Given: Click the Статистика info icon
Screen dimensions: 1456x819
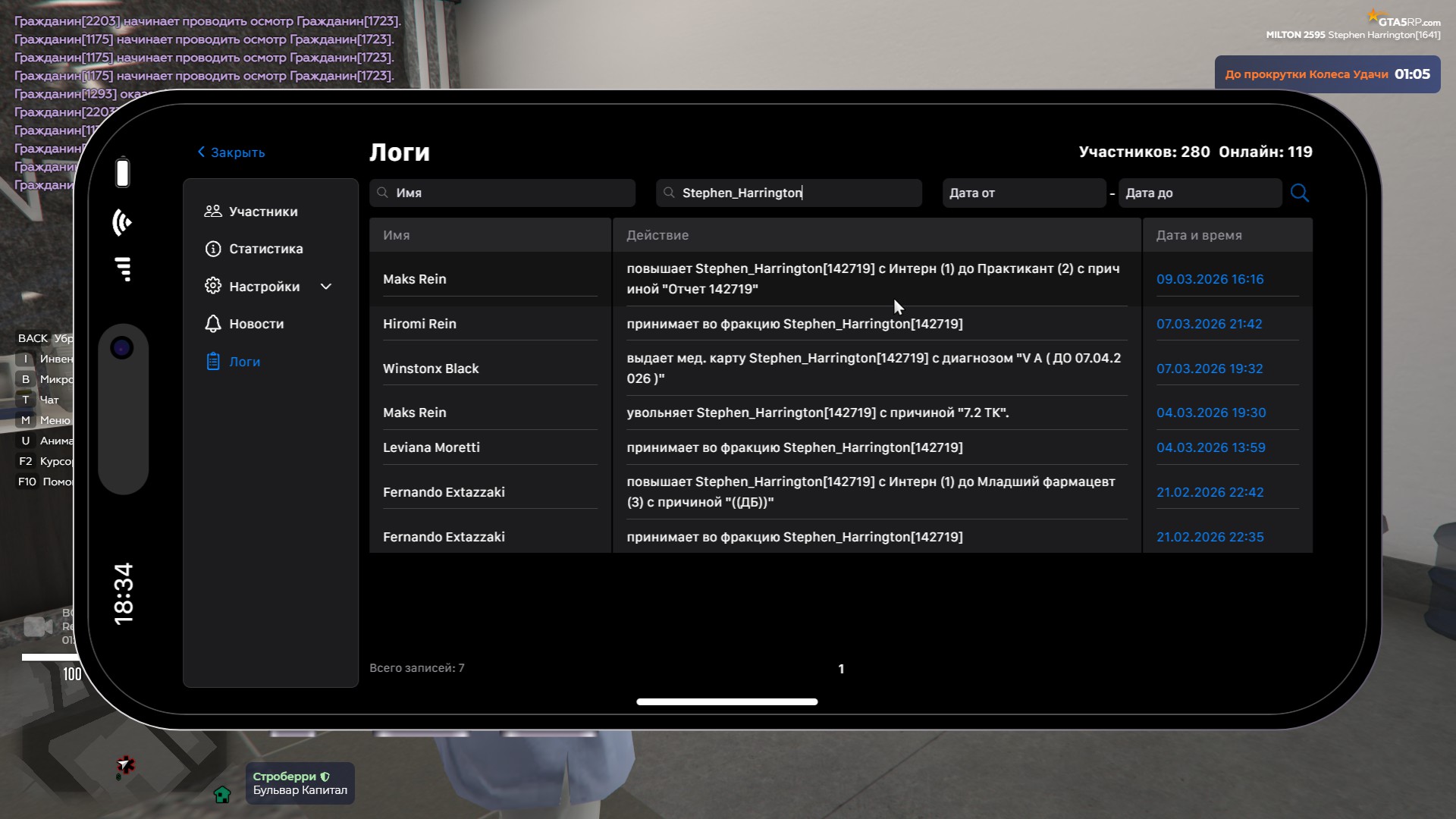Looking at the screenshot, I should click(x=212, y=249).
